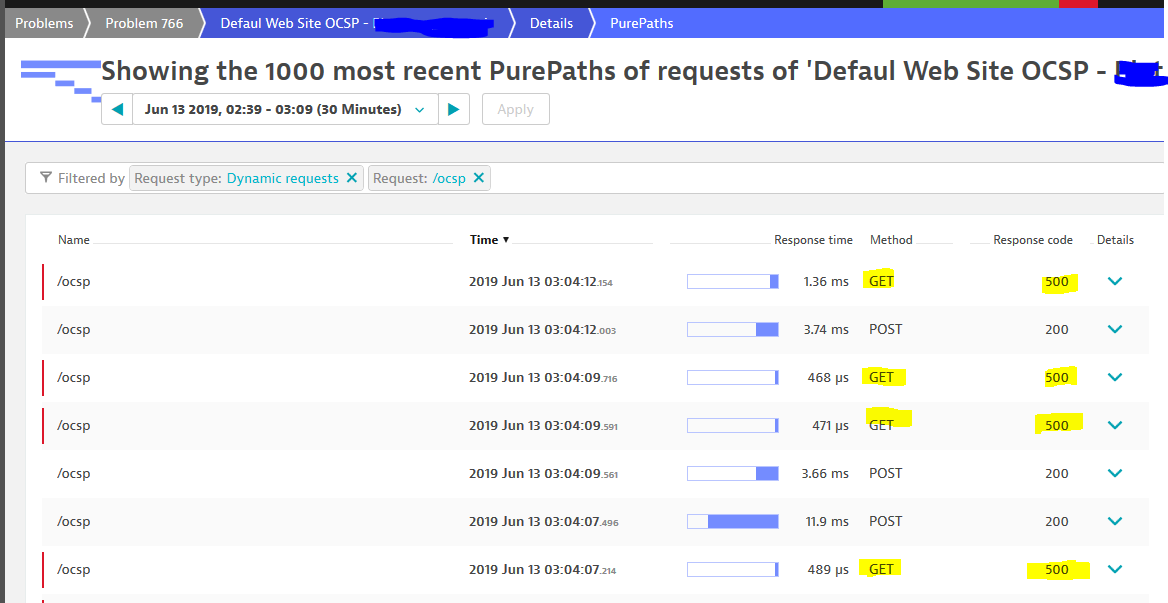Screen dimensions: 1168x603
Task: Click the /ocsp name at 03:04:07.214
Action: point(74,570)
